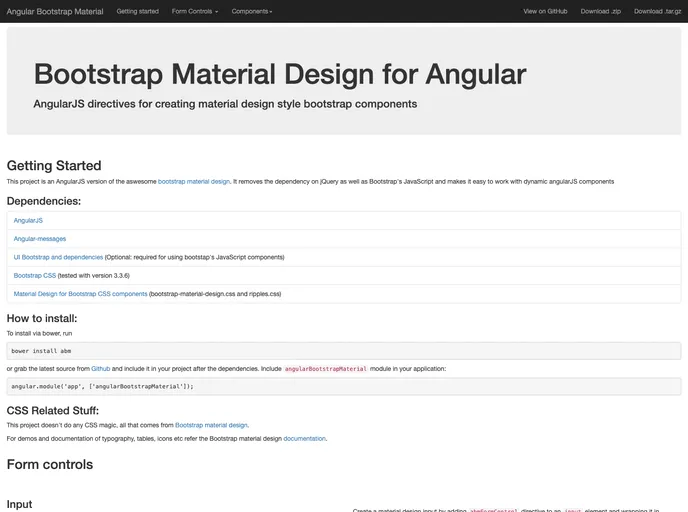Click the angular.module('app' code block

tap(344, 387)
